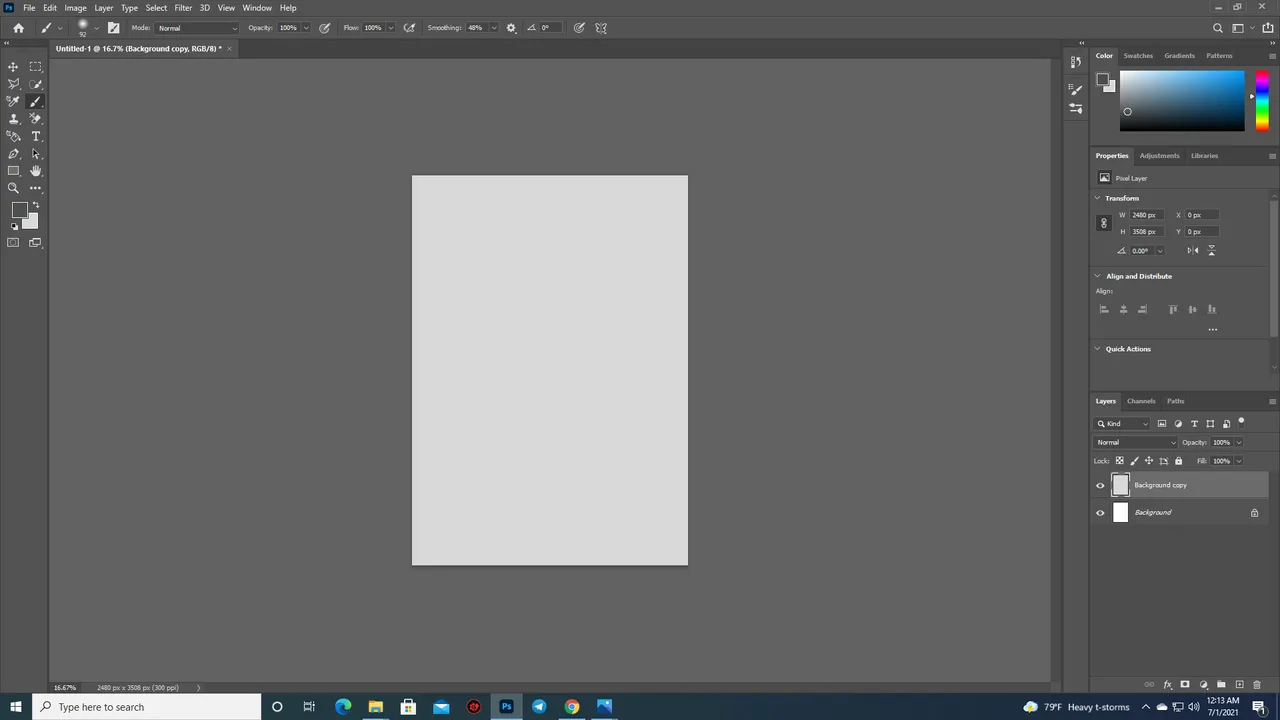This screenshot has height=720, width=1280.
Task: Select the Horizontal Type tool
Action: point(36,136)
